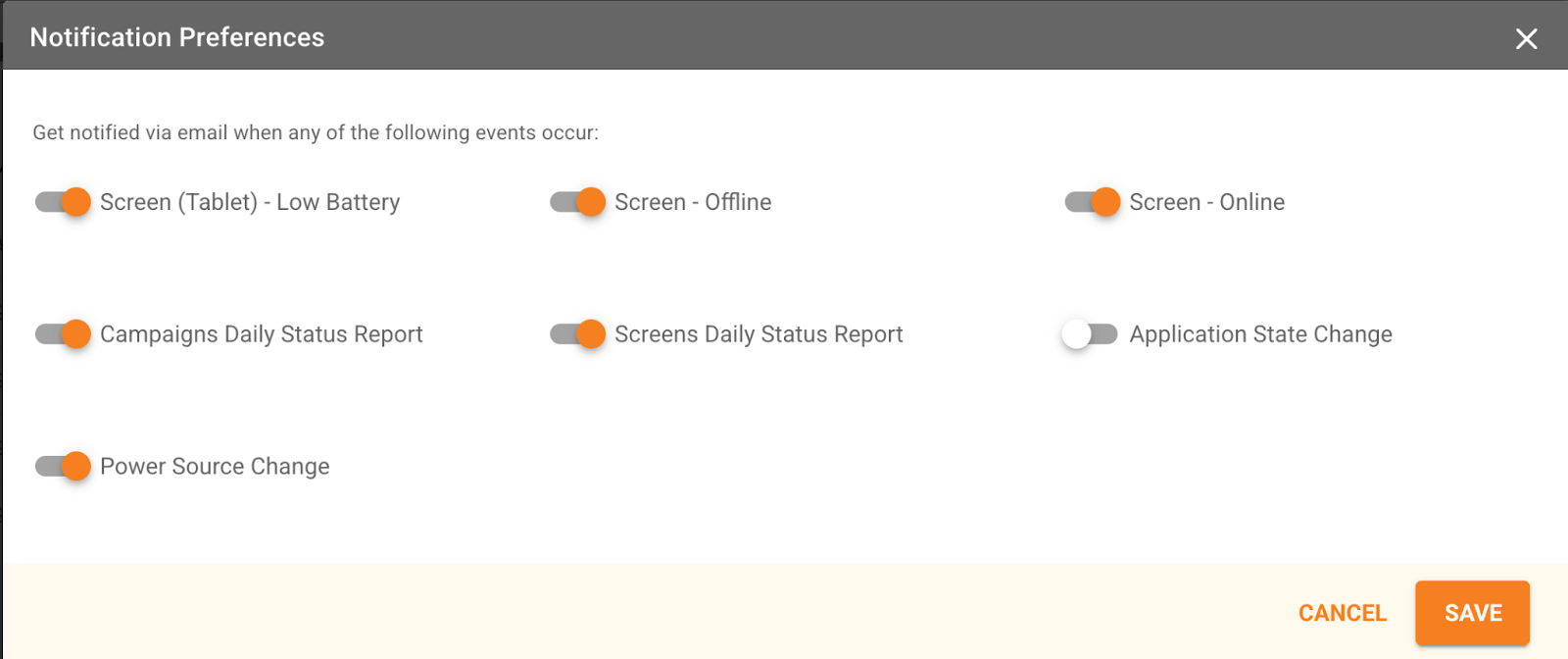The height and width of the screenshot is (659, 1568).
Task: Turn off the Power Source Change switch
Action: (63, 466)
